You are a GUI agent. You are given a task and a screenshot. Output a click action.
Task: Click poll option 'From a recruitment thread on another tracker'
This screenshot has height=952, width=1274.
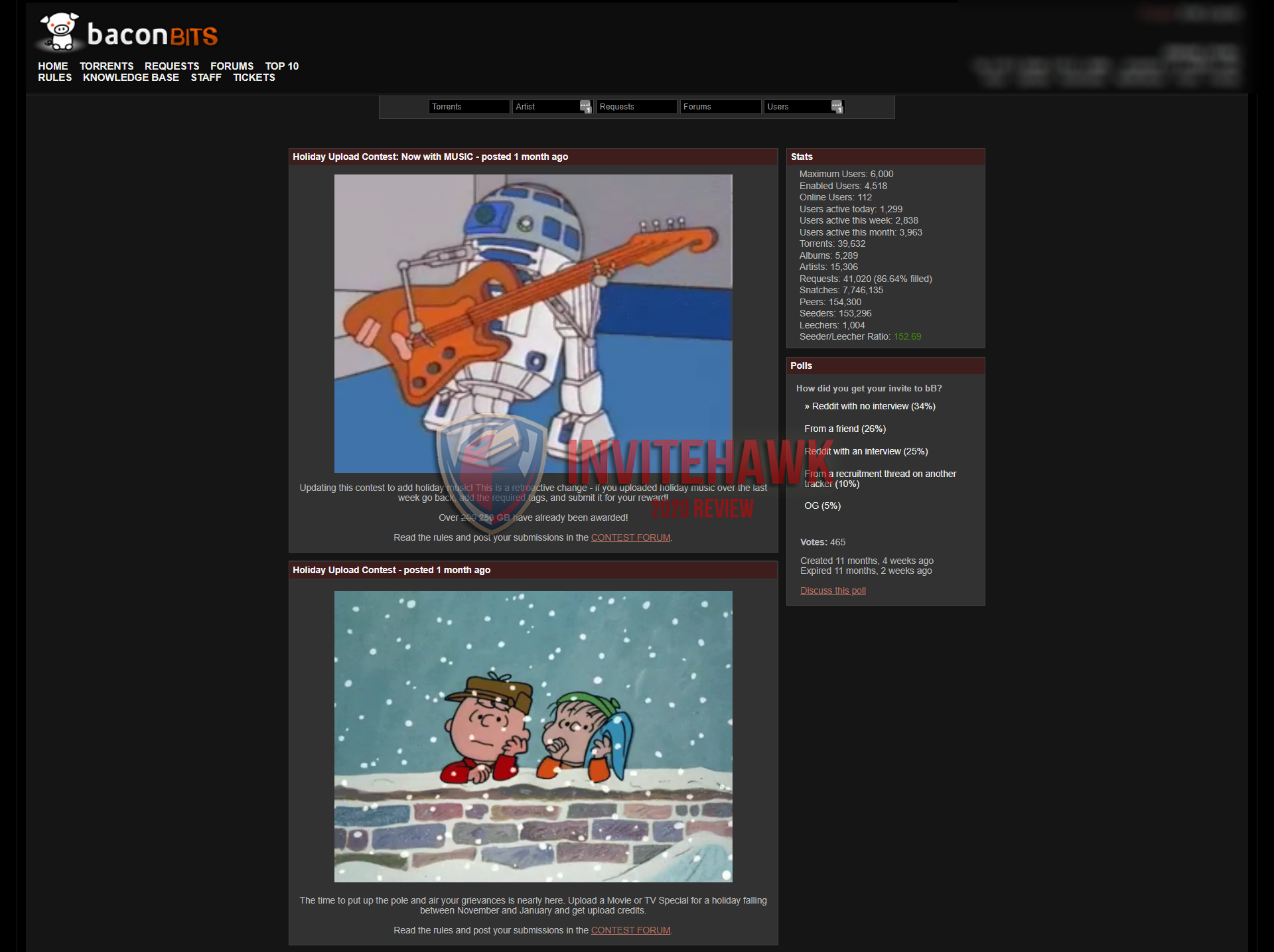(x=880, y=479)
